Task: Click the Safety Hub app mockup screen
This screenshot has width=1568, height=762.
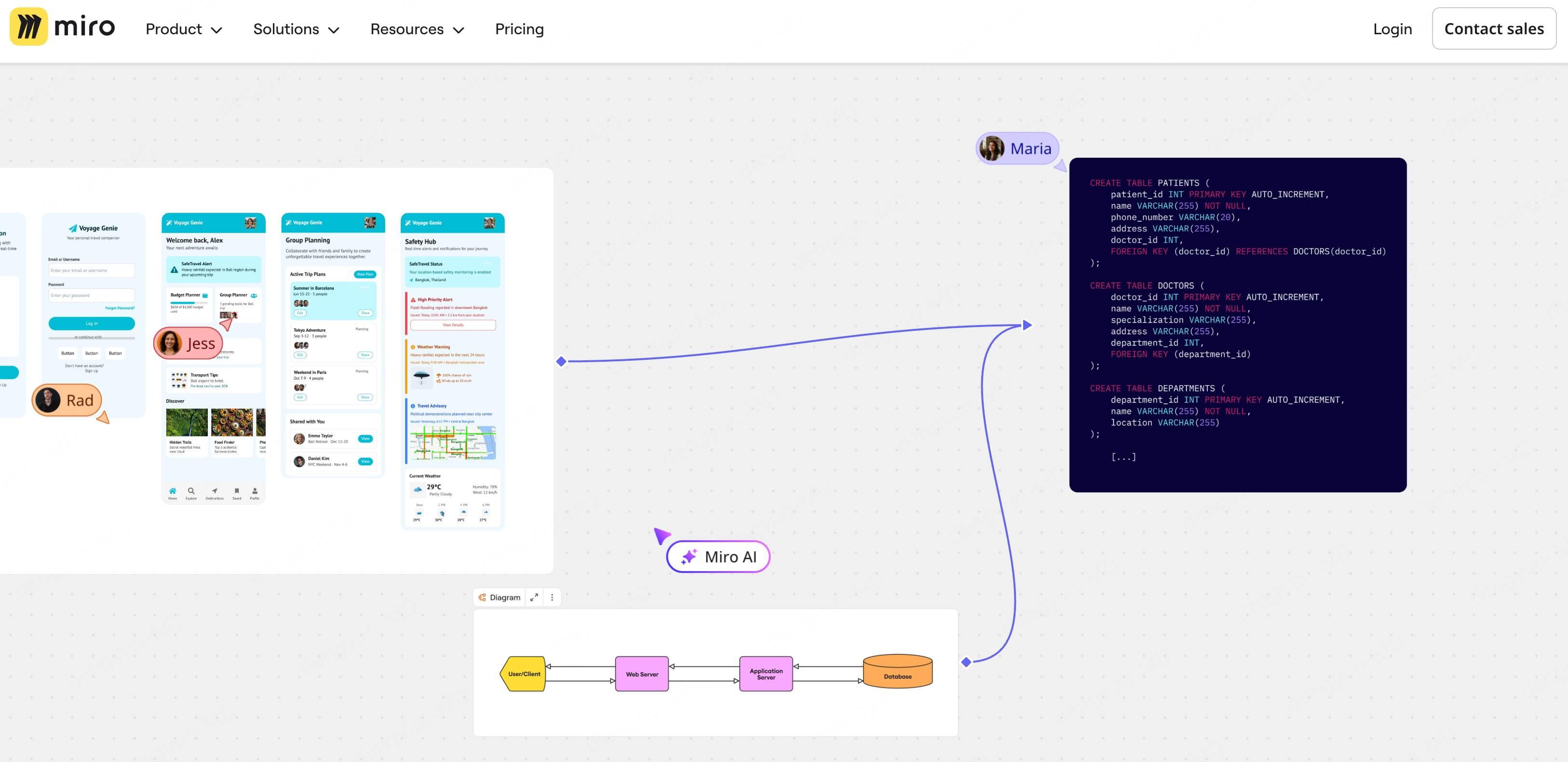Action: tap(452, 371)
